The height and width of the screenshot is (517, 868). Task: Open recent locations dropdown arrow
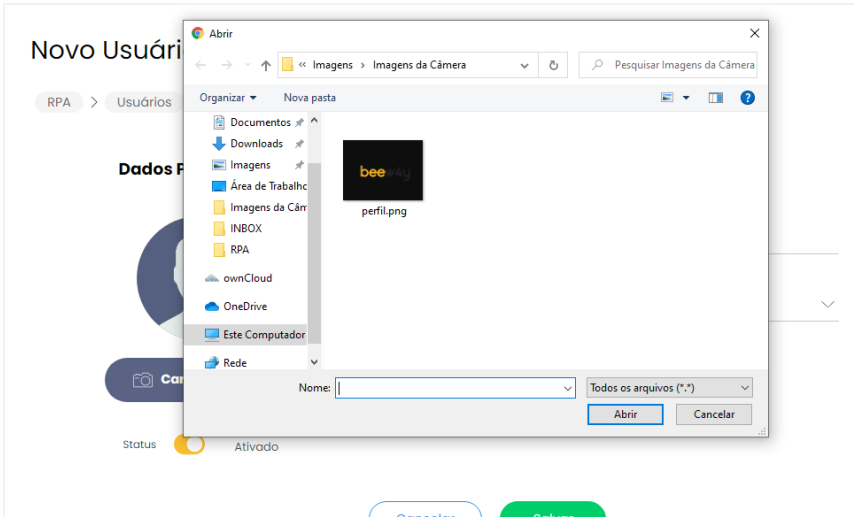(x=247, y=65)
